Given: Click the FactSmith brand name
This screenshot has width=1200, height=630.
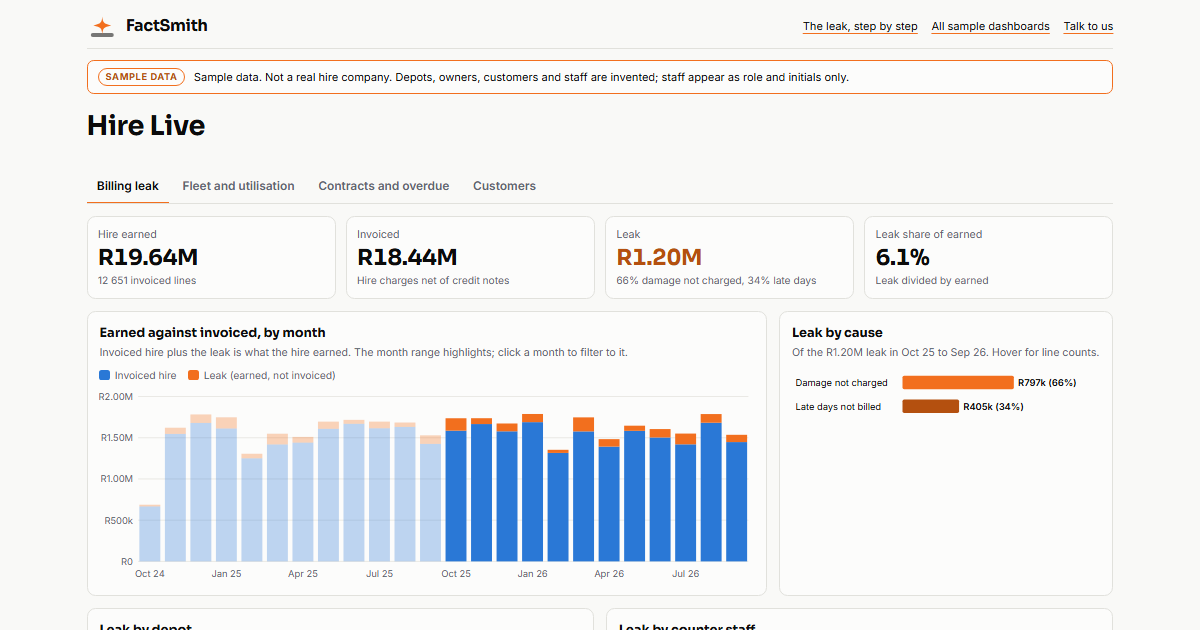Looking at the screenshot, I should [x=167, y=26].
